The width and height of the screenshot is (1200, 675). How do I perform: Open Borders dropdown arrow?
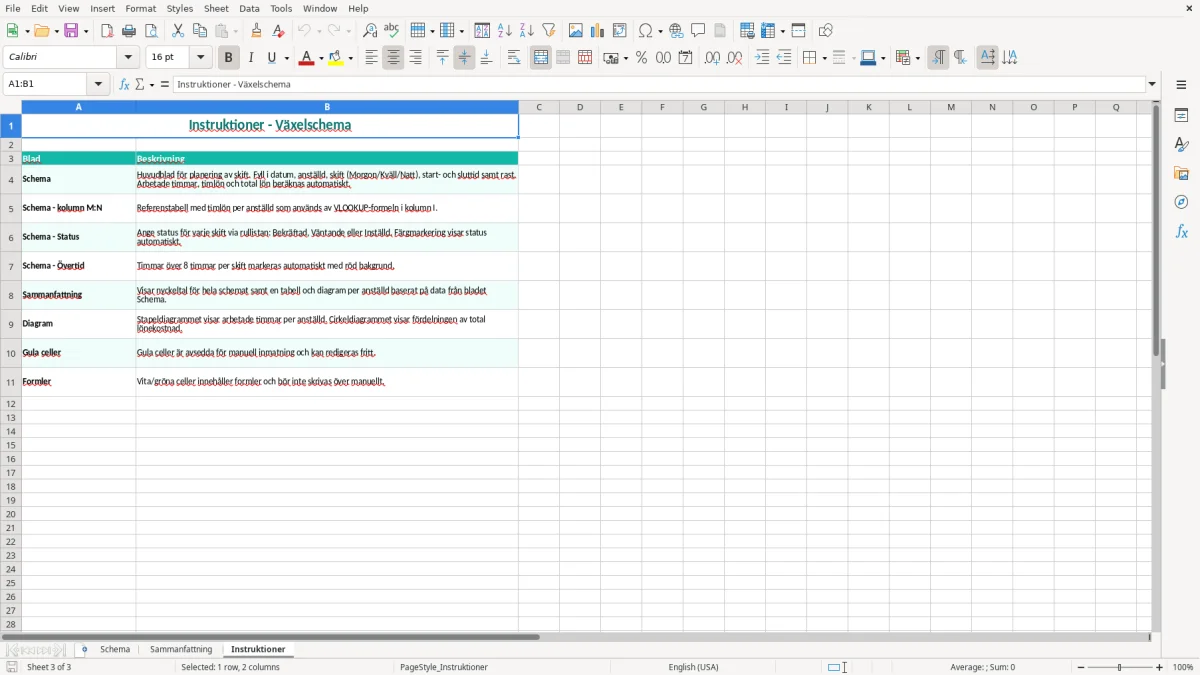823,58
